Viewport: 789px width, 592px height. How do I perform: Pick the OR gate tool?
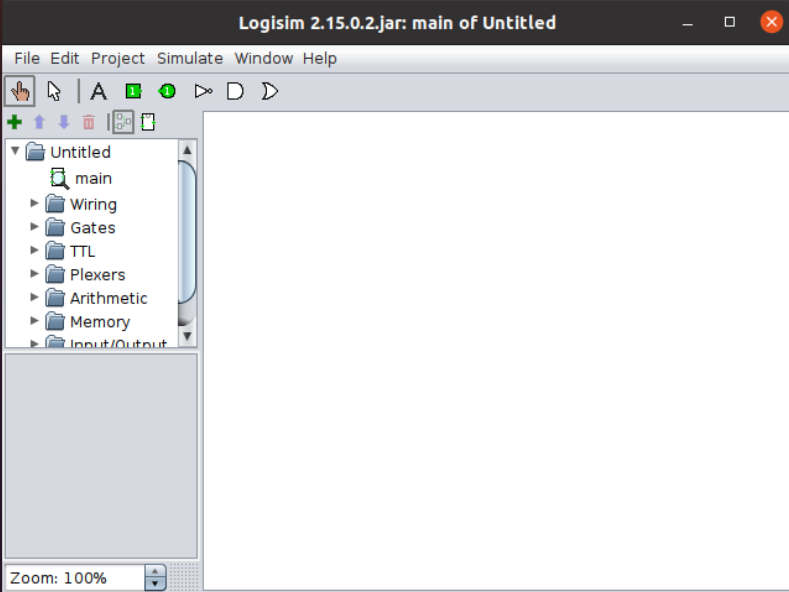click(270, 91)
